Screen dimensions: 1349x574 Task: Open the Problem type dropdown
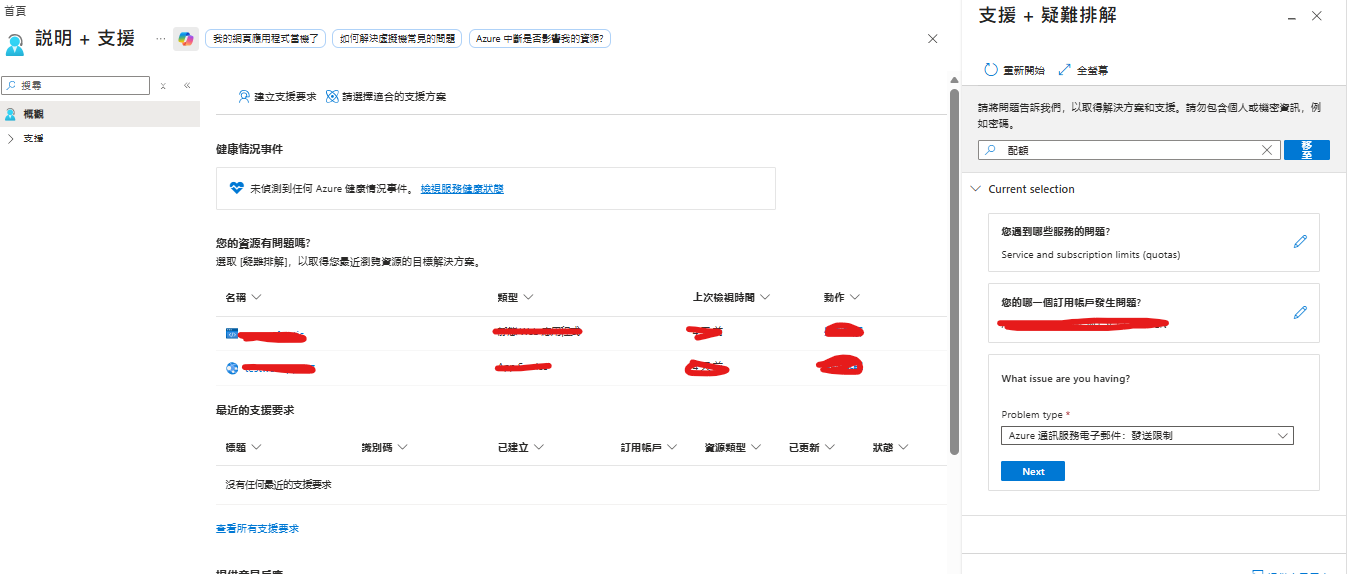pos(1147,436)
